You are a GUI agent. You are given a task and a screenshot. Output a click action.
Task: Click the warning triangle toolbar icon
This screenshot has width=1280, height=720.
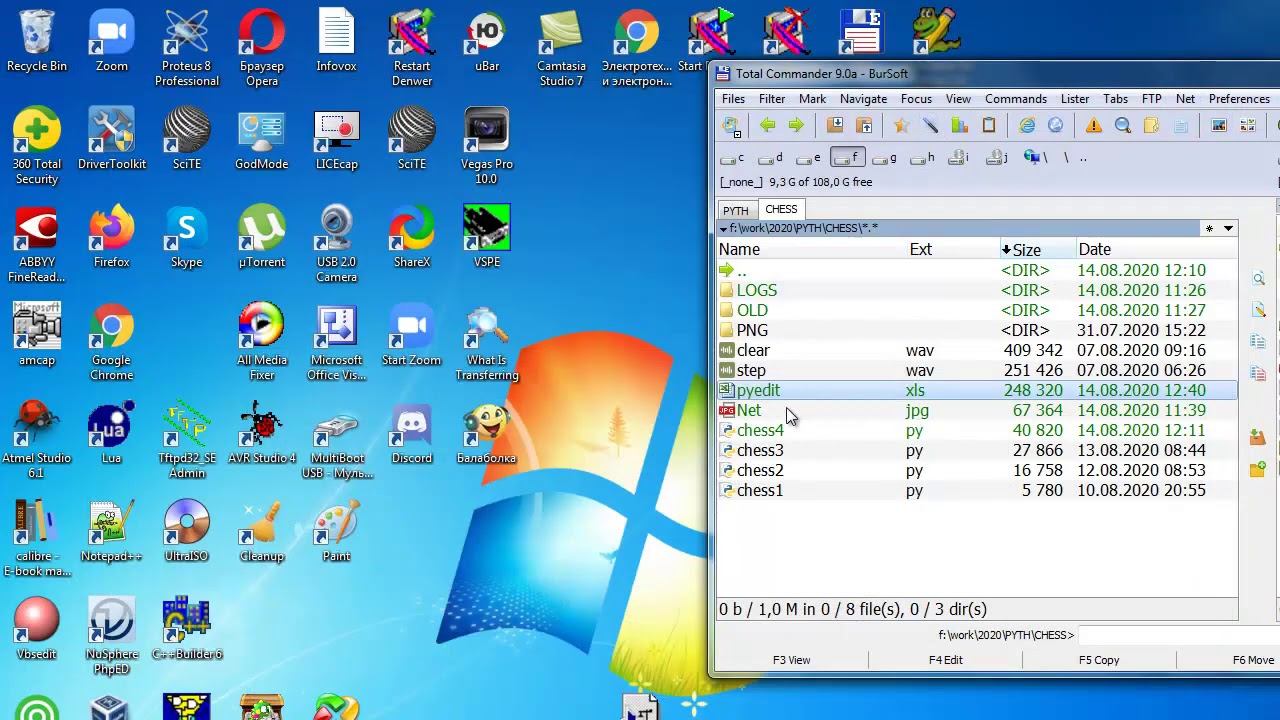click(x=1094, y=125)
